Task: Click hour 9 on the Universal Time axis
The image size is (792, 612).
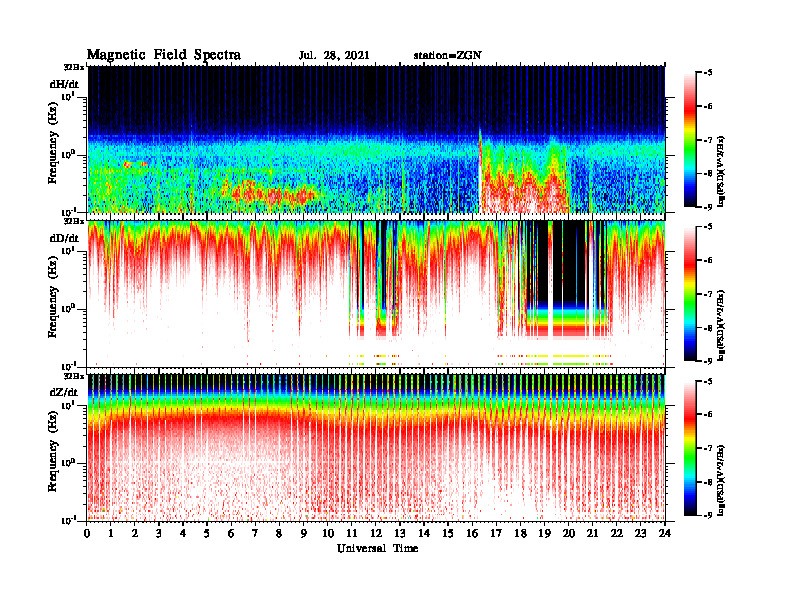Action: 304,534
